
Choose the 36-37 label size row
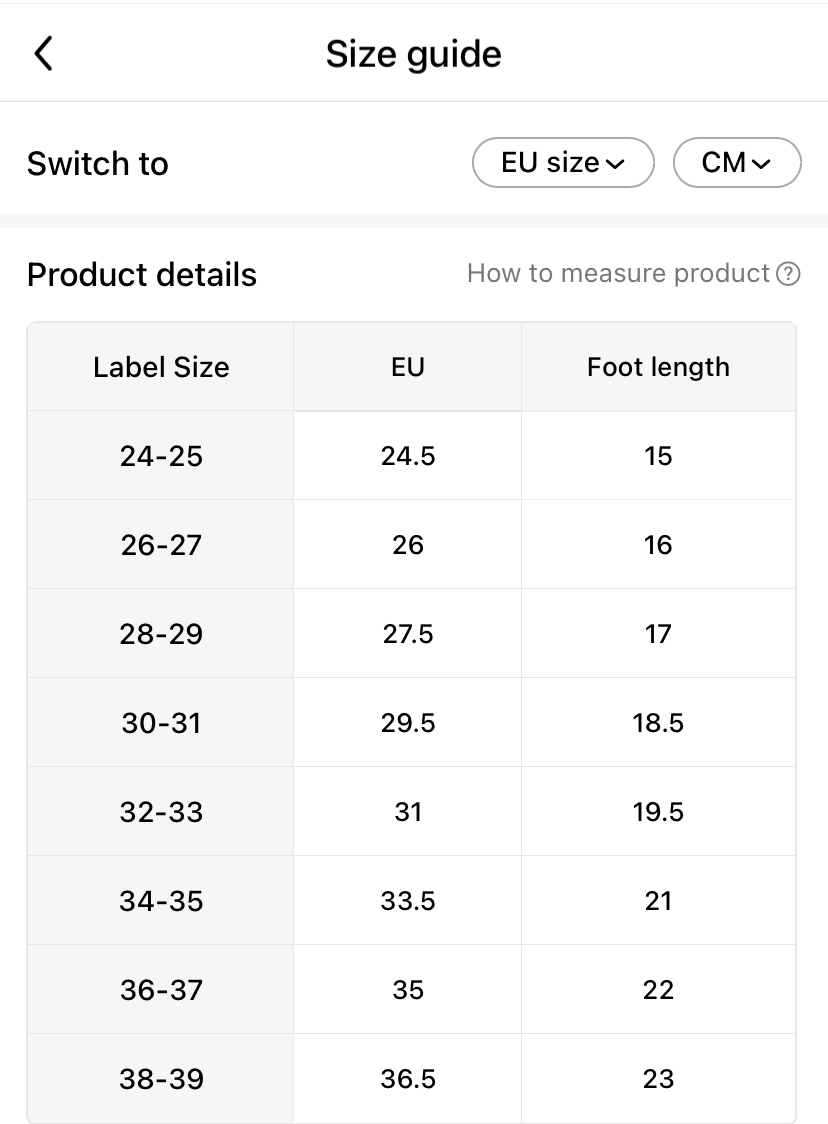(161, 990)
